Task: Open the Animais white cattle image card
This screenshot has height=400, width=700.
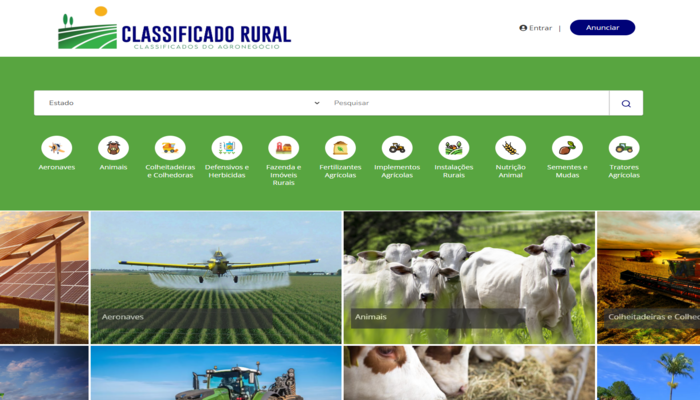Action: pos(469,278)
